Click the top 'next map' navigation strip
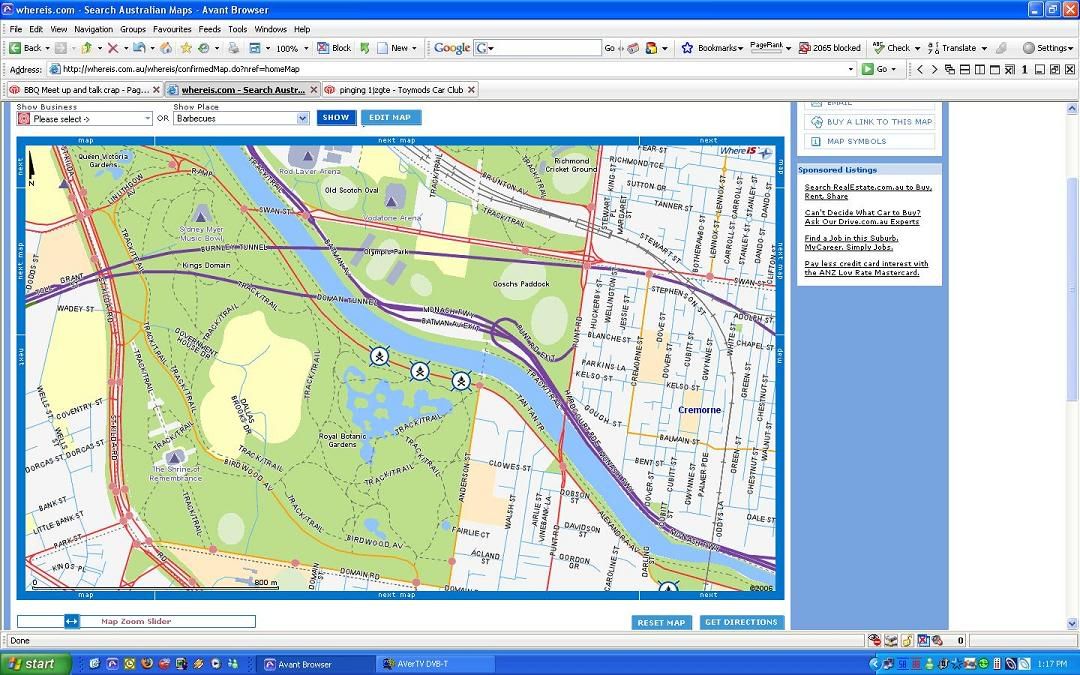 coord(397,141)
